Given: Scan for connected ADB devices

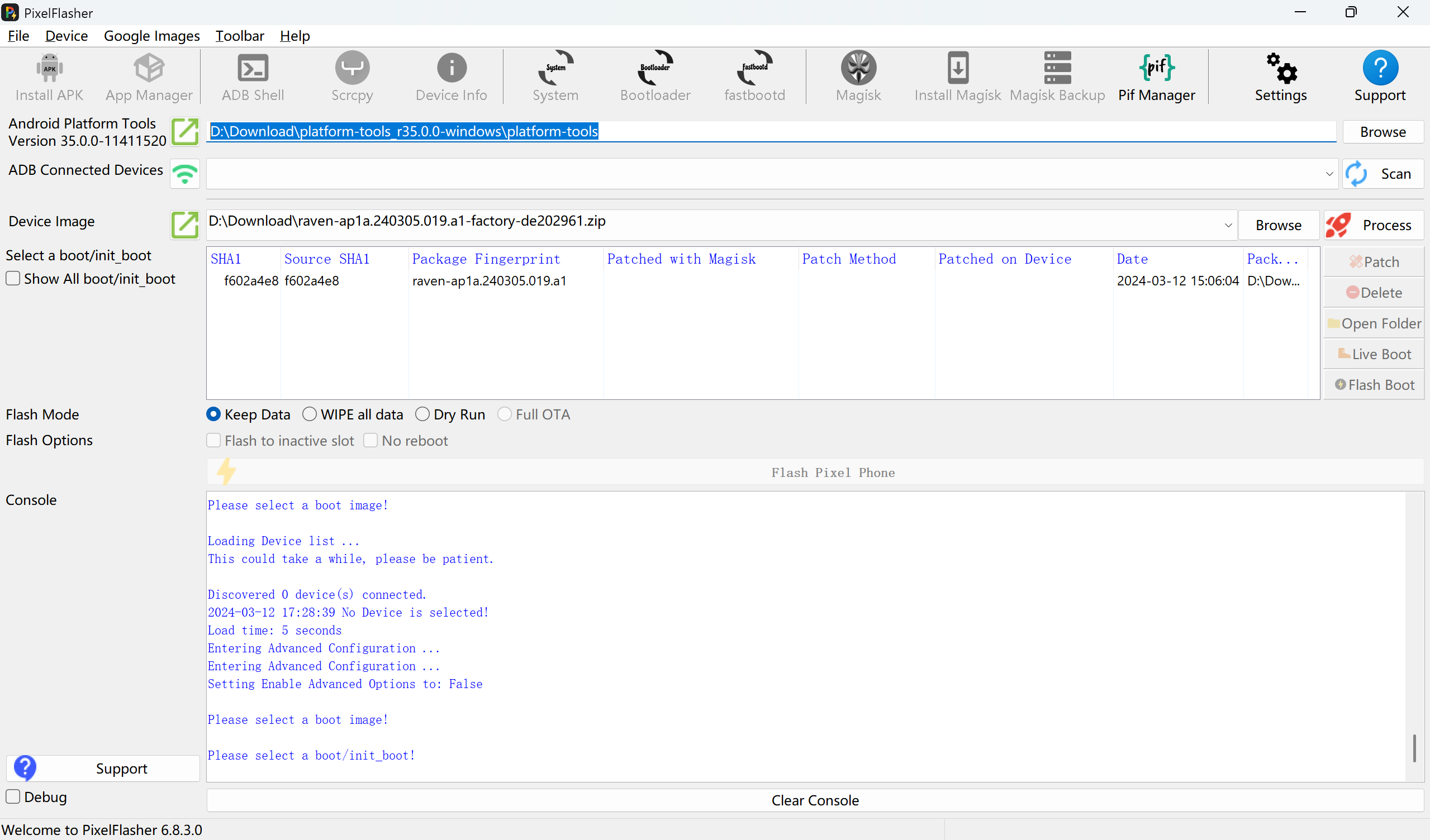Looking at the screenshot, I should (x=1383, y=174).
